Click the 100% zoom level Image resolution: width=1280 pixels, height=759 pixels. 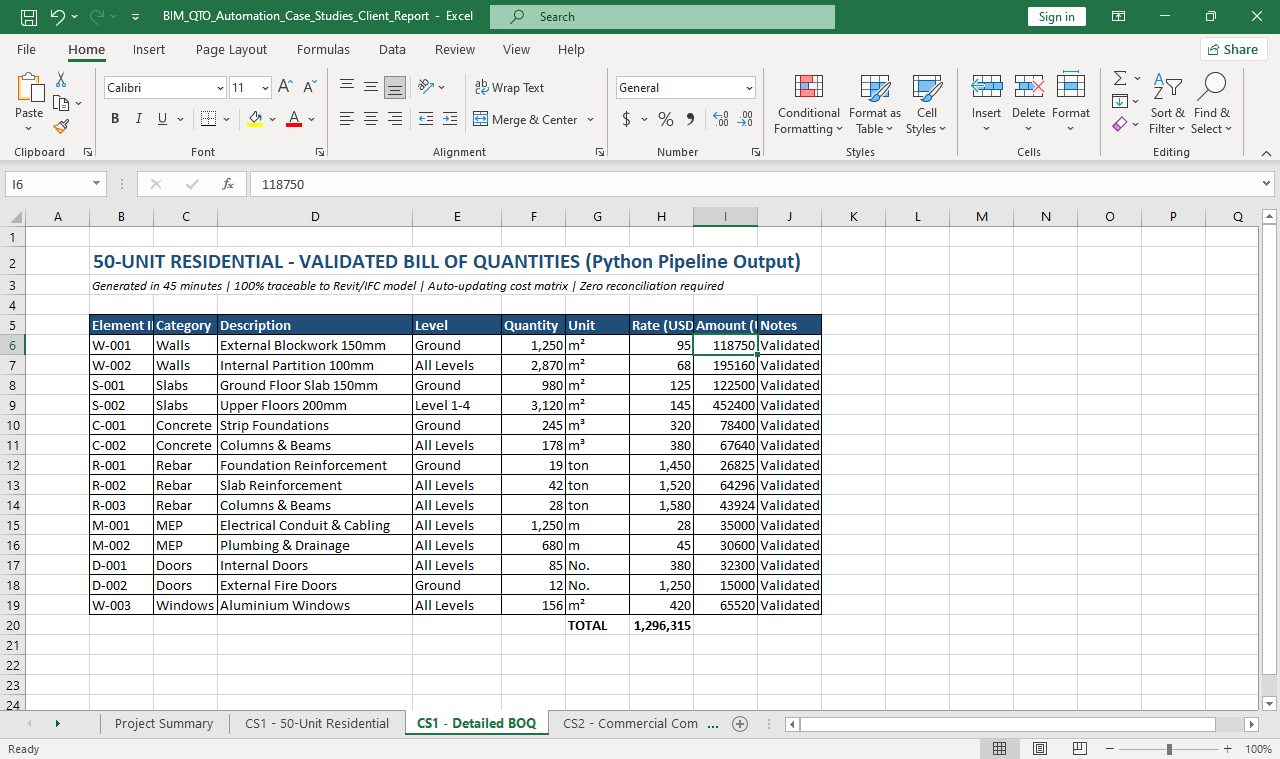click(x=1258, y=749)
